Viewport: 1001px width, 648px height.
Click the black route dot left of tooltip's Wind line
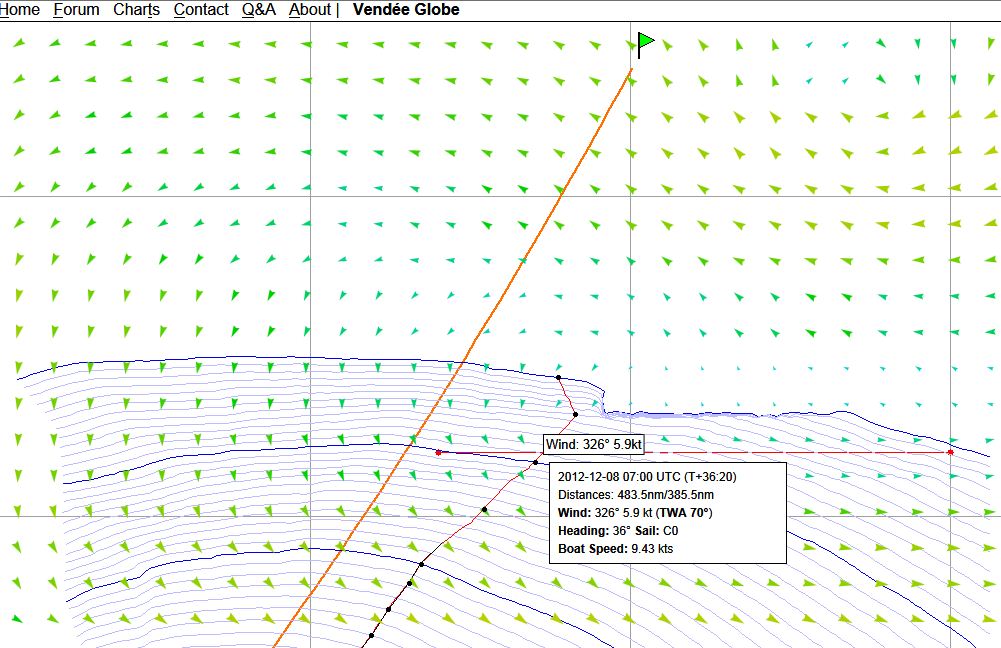coord(484,510)
